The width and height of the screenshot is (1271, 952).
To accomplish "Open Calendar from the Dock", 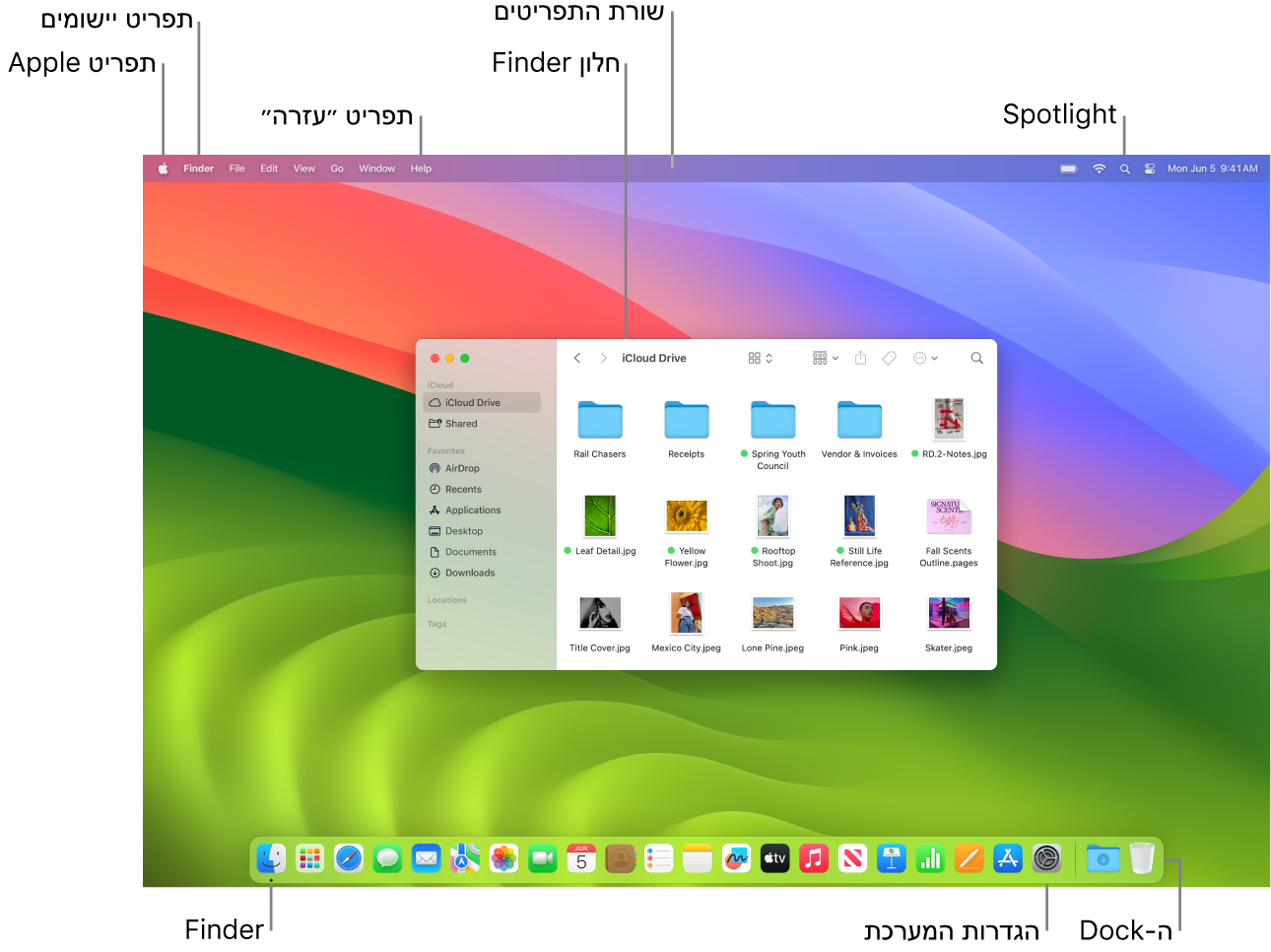I will (x=581, y=858).
